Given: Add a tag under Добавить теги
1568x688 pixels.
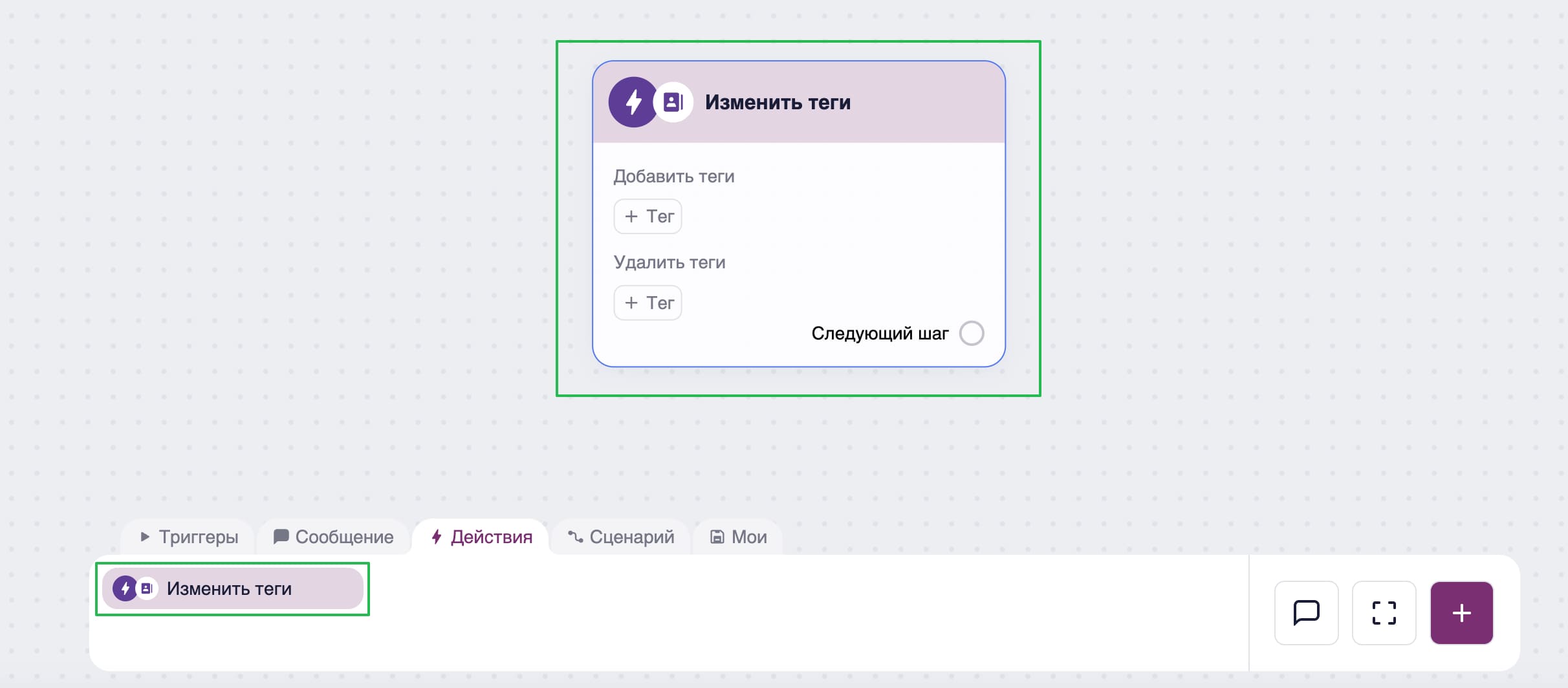Looking at the screenshot, I should (648, 216).
